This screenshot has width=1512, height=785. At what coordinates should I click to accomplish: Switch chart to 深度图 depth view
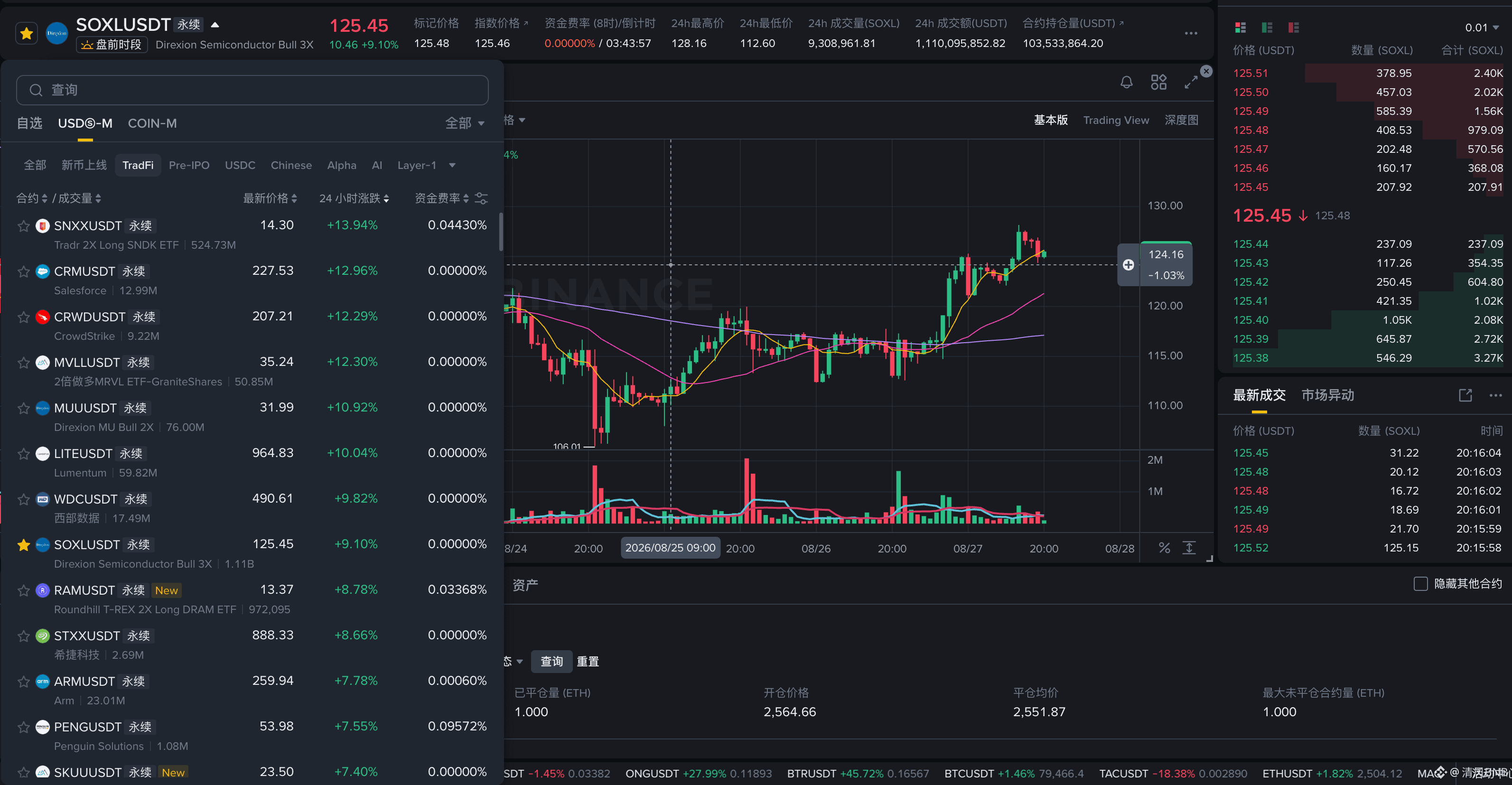1181,121
